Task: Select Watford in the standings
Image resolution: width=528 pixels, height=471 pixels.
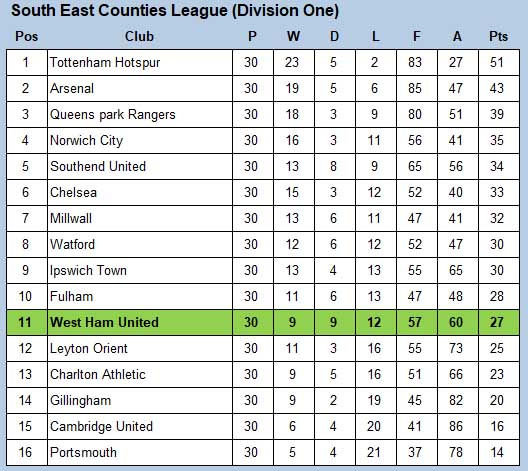Action: 72,244
